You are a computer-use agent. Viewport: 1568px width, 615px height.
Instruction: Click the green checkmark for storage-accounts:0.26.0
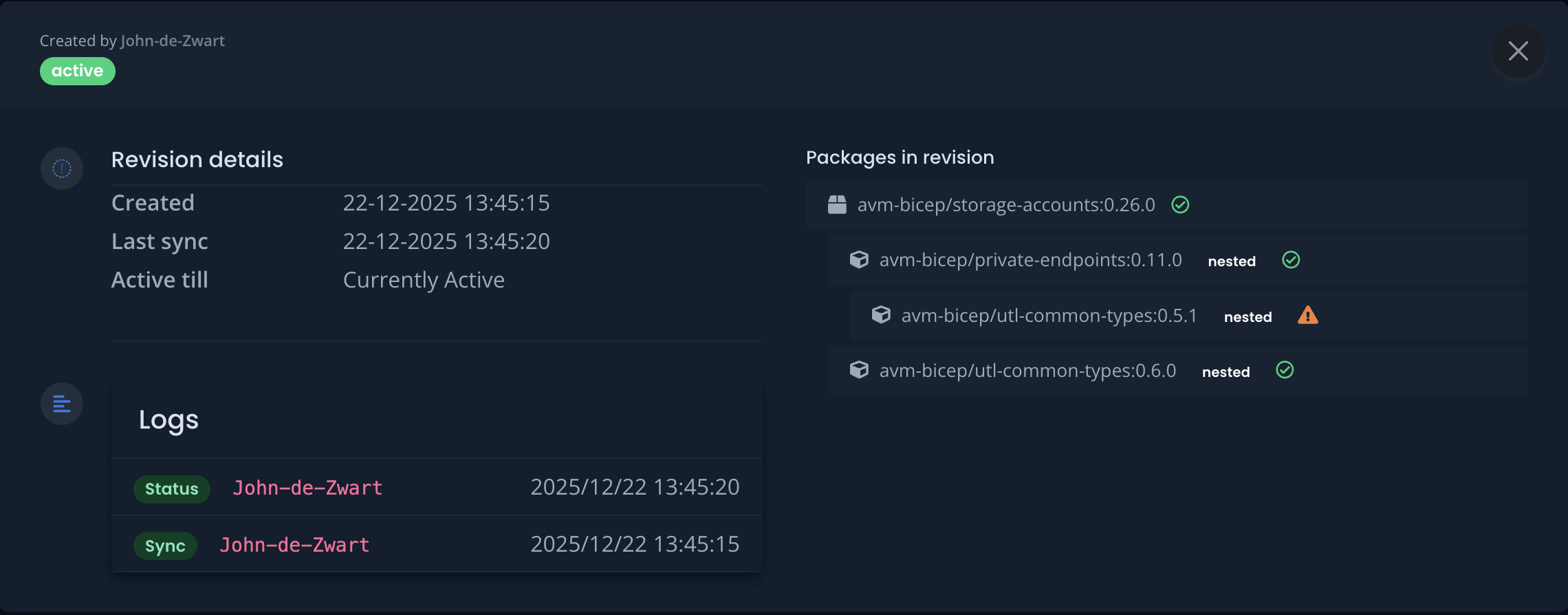(1180, 204)
